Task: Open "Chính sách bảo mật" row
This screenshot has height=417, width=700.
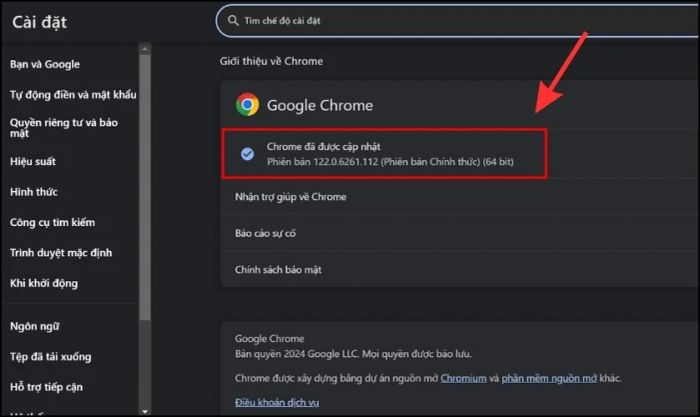Action: pos(460,270)
